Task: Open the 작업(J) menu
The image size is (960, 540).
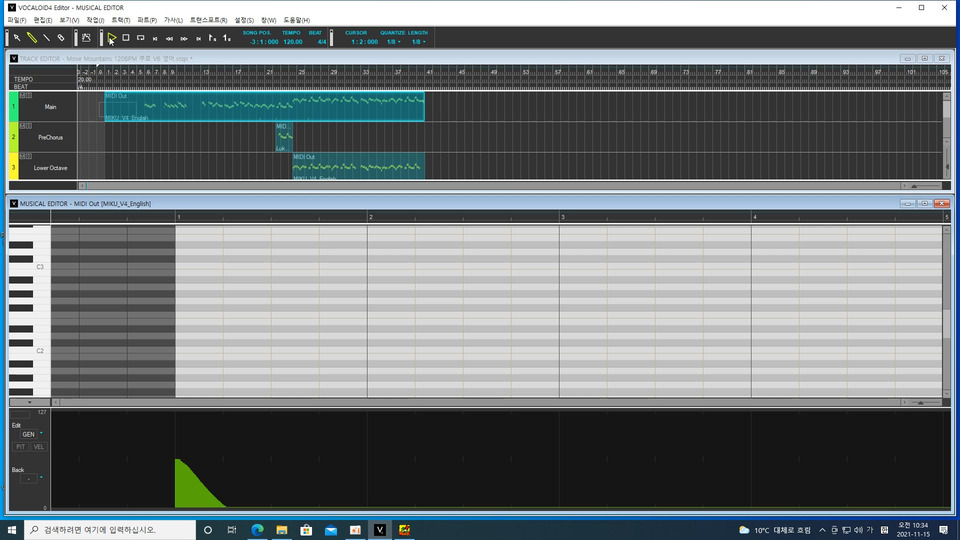Action: click(95, 20)
